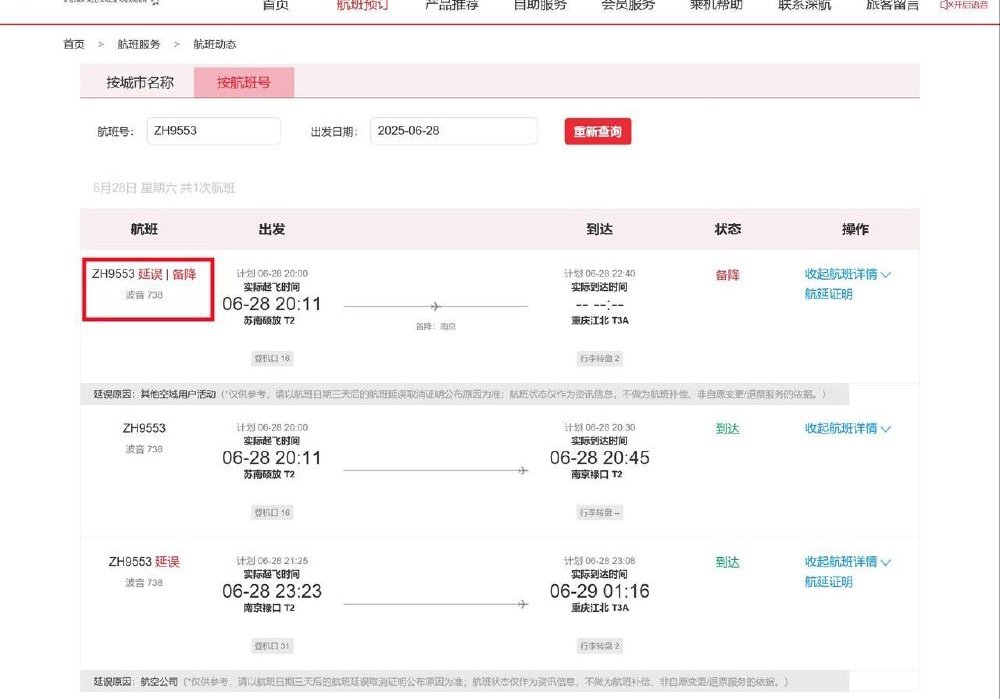
Task: Click the scheduled arrival 计划 06-28 20:30
Action: click(x=599, y=427)
